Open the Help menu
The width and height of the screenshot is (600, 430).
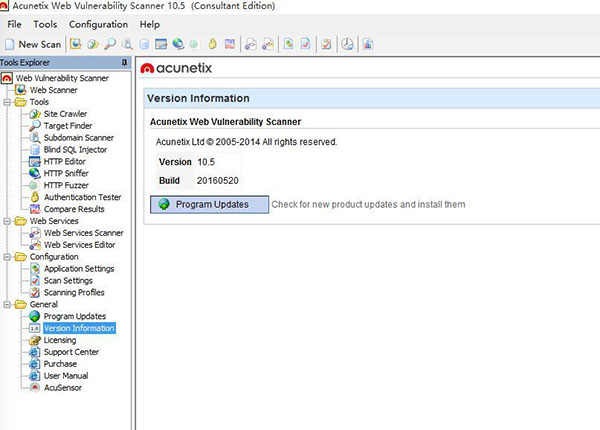point(150,24)
